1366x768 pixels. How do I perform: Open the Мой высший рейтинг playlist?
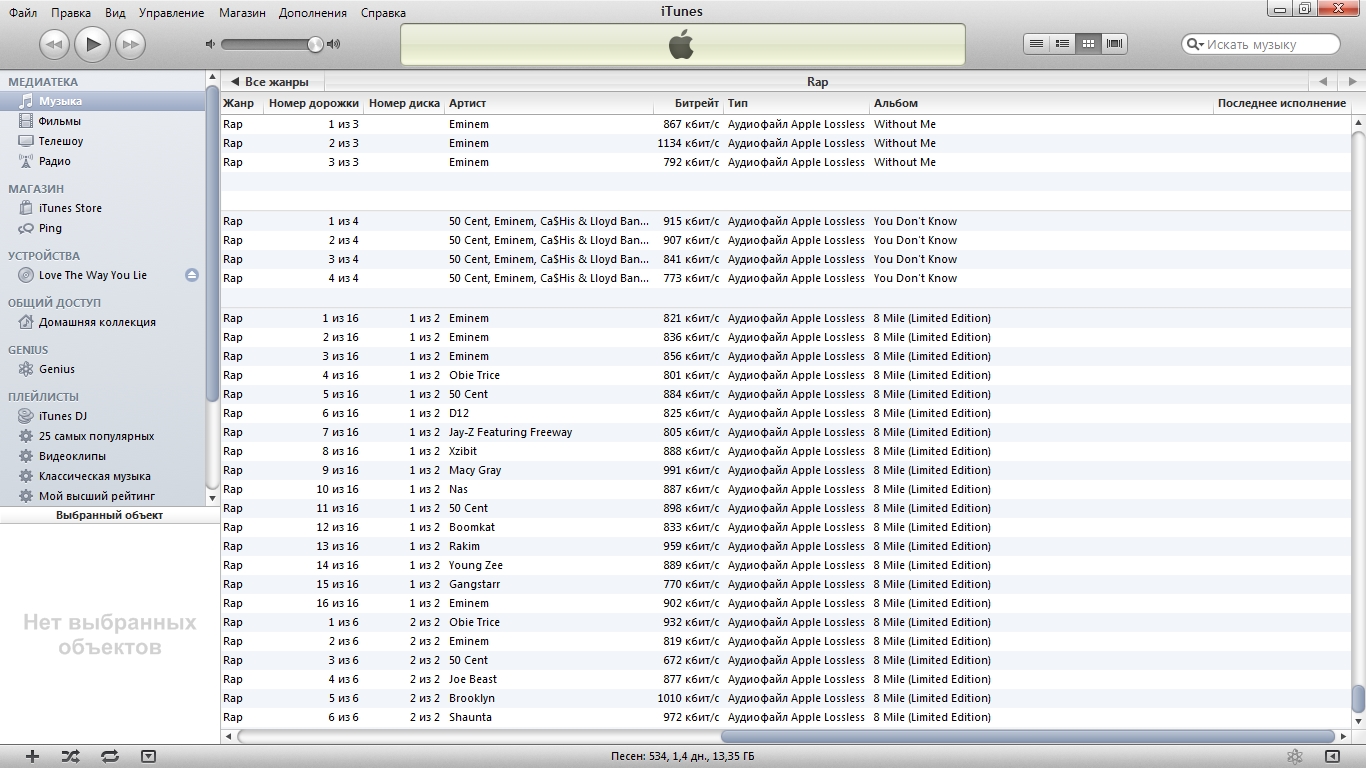pyautogui.click(x=102, y=496)
